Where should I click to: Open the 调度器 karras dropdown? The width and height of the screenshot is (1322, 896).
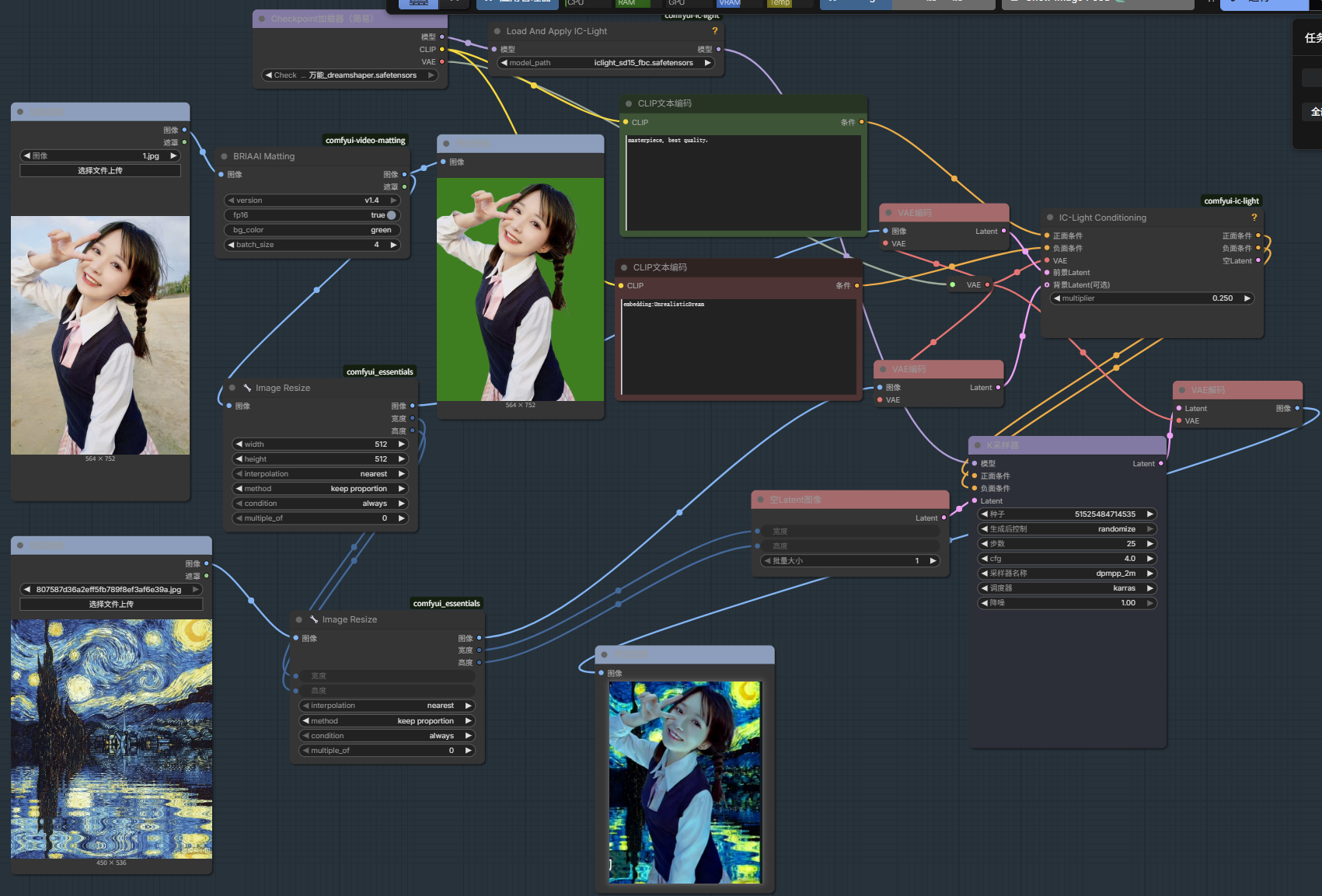click(x=1068, y=588)
